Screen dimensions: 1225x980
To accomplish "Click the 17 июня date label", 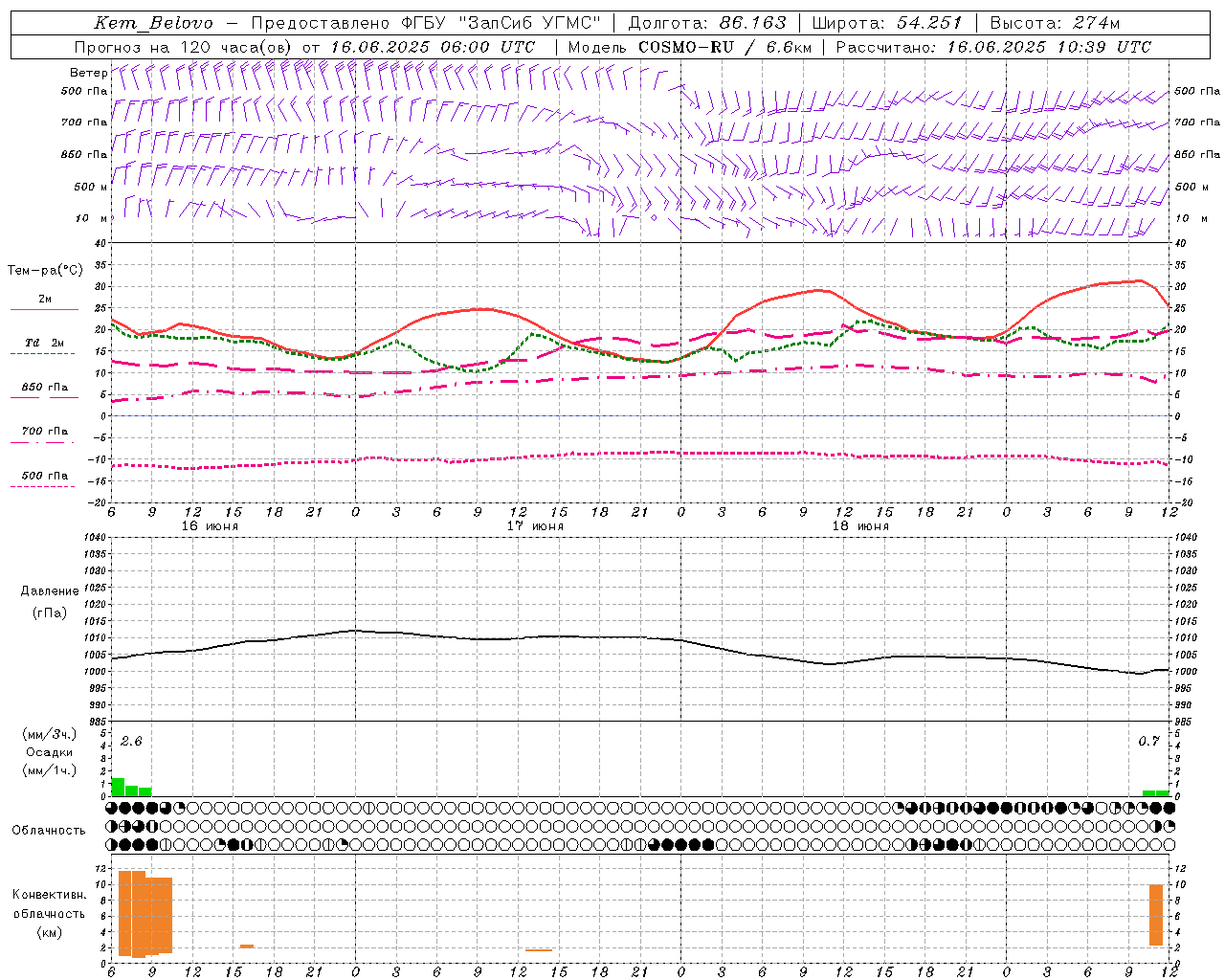I will (x=535, y=526).
